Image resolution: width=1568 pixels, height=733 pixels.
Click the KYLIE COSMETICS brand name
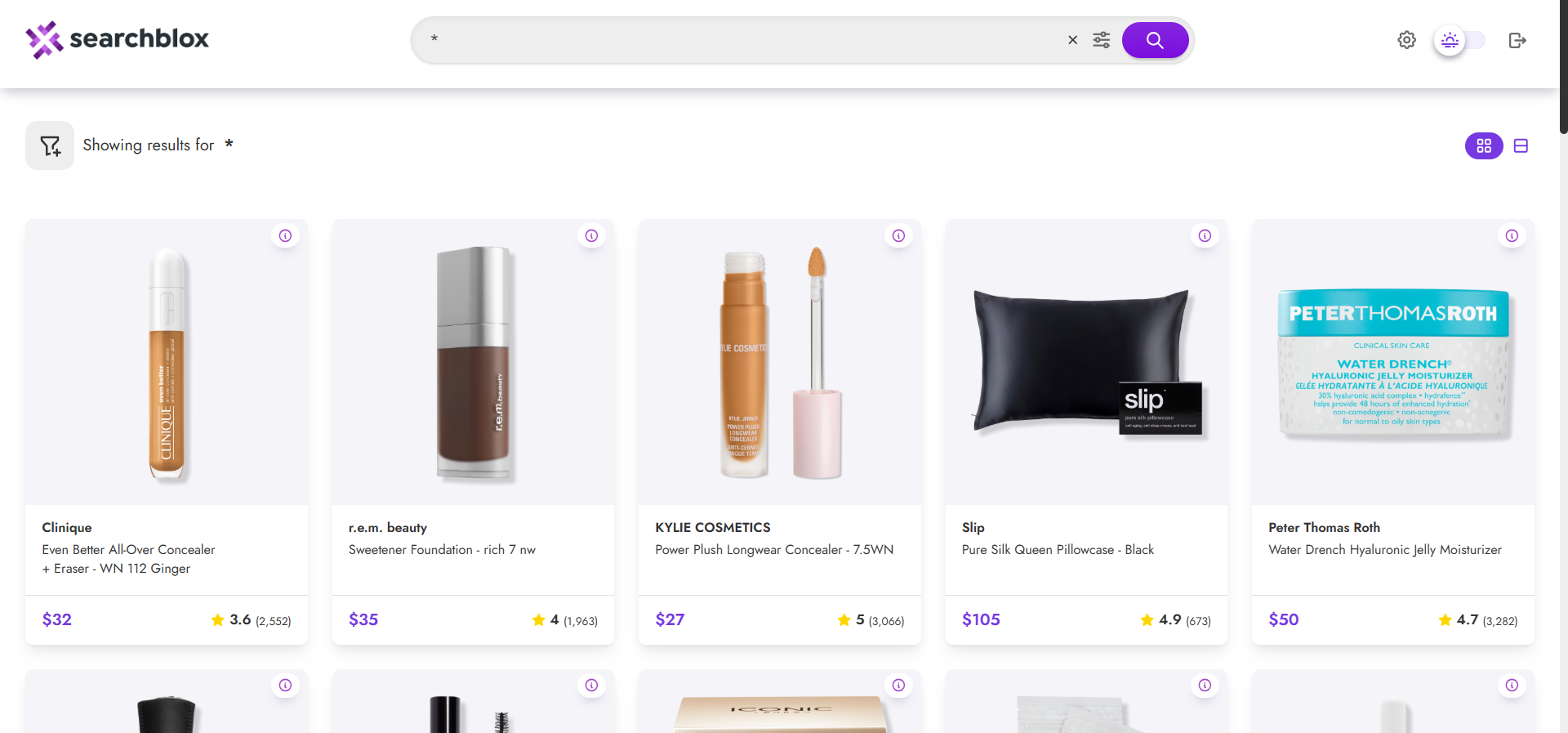[713, 528]
